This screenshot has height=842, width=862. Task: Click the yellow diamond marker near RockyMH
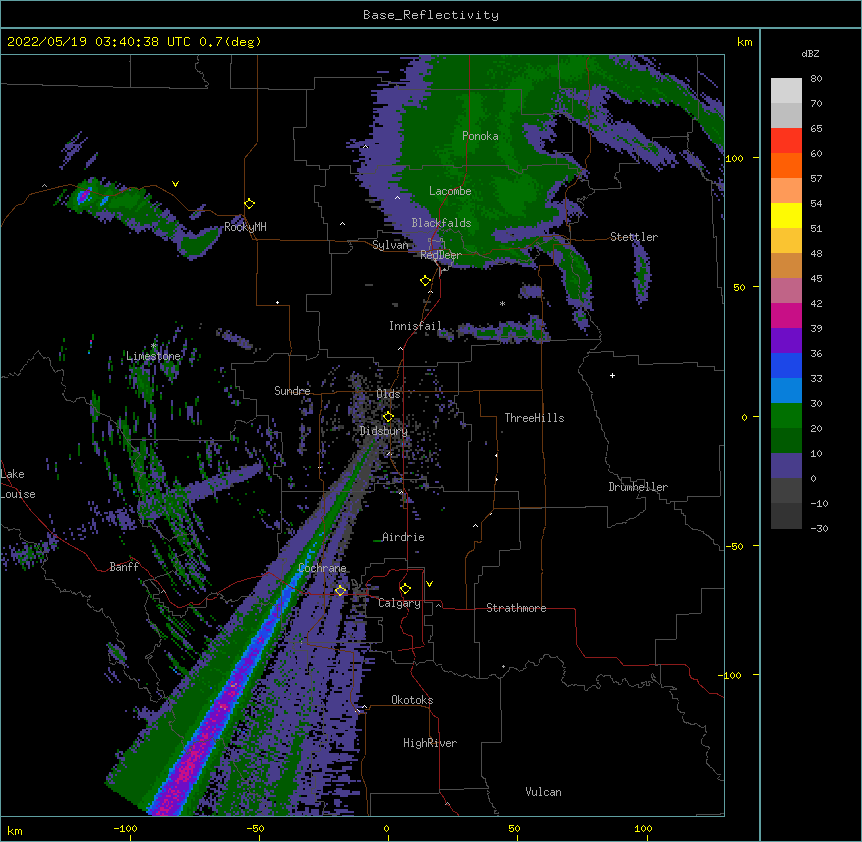pos(250,204)
